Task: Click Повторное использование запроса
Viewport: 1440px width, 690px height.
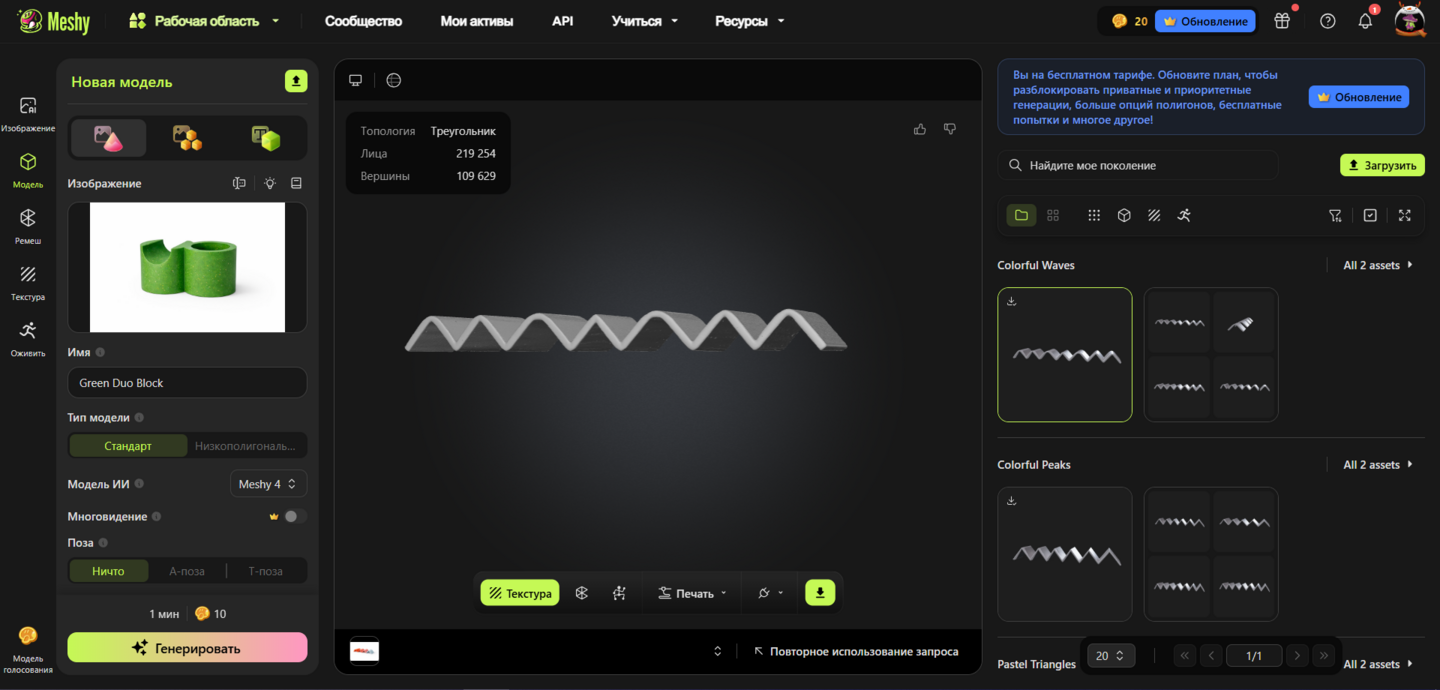Action: point(856,651)
